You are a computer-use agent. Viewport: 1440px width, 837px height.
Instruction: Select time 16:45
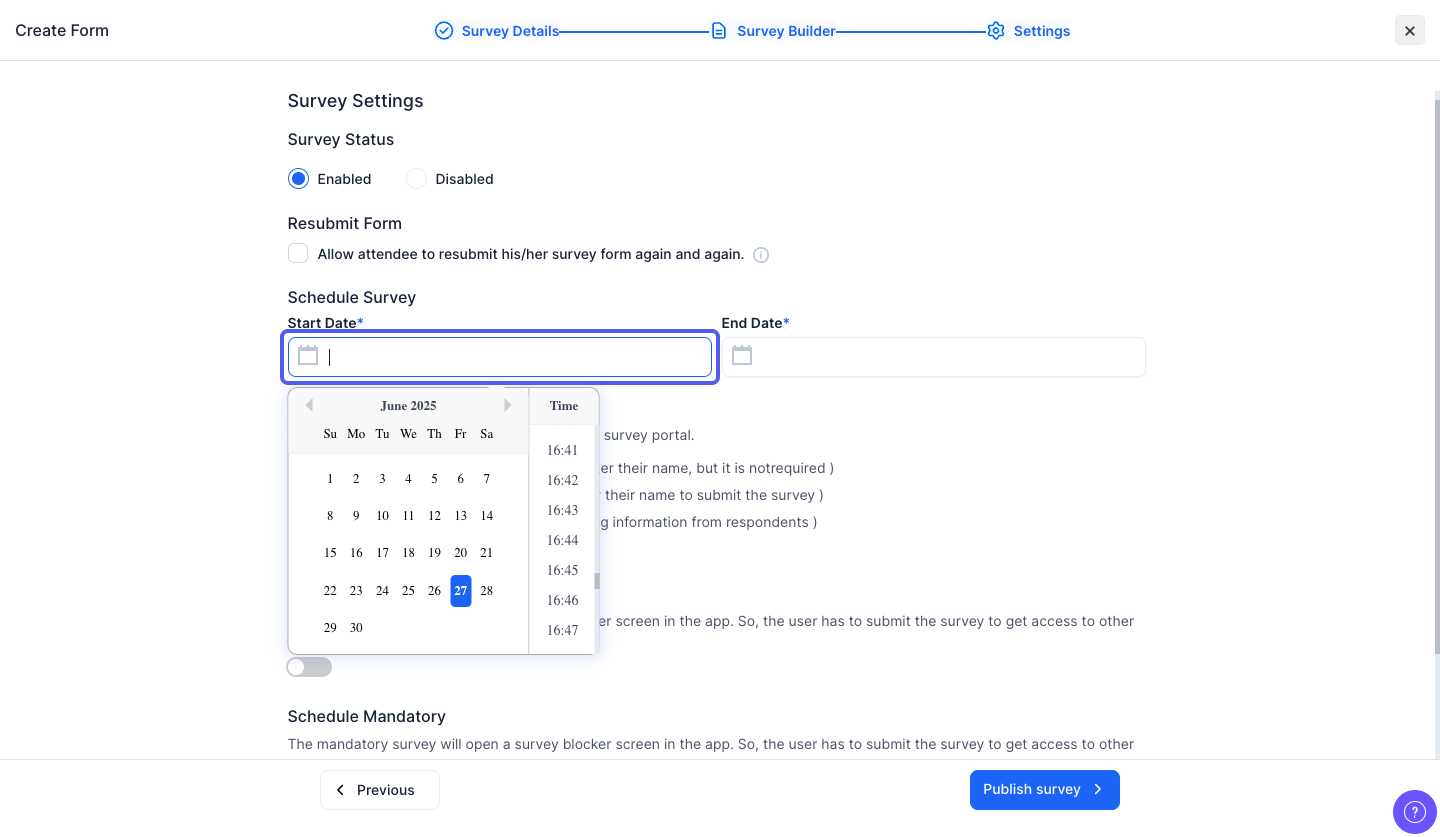(x=563, y=570)
